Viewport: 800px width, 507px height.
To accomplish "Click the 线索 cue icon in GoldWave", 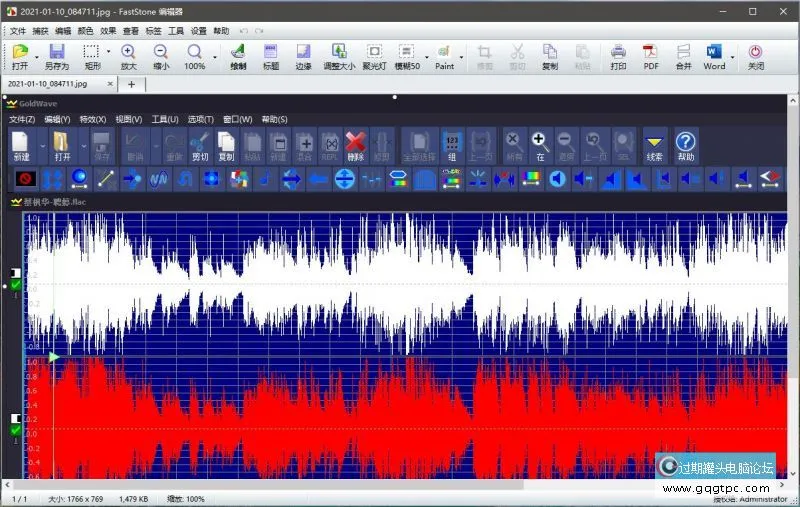I will 655,146.
